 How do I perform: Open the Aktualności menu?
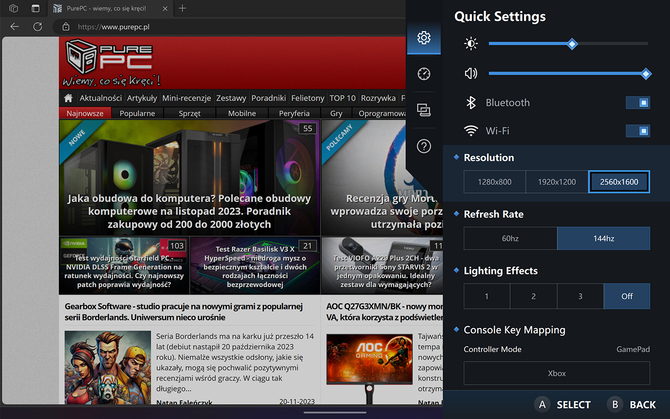pos(100,98)
